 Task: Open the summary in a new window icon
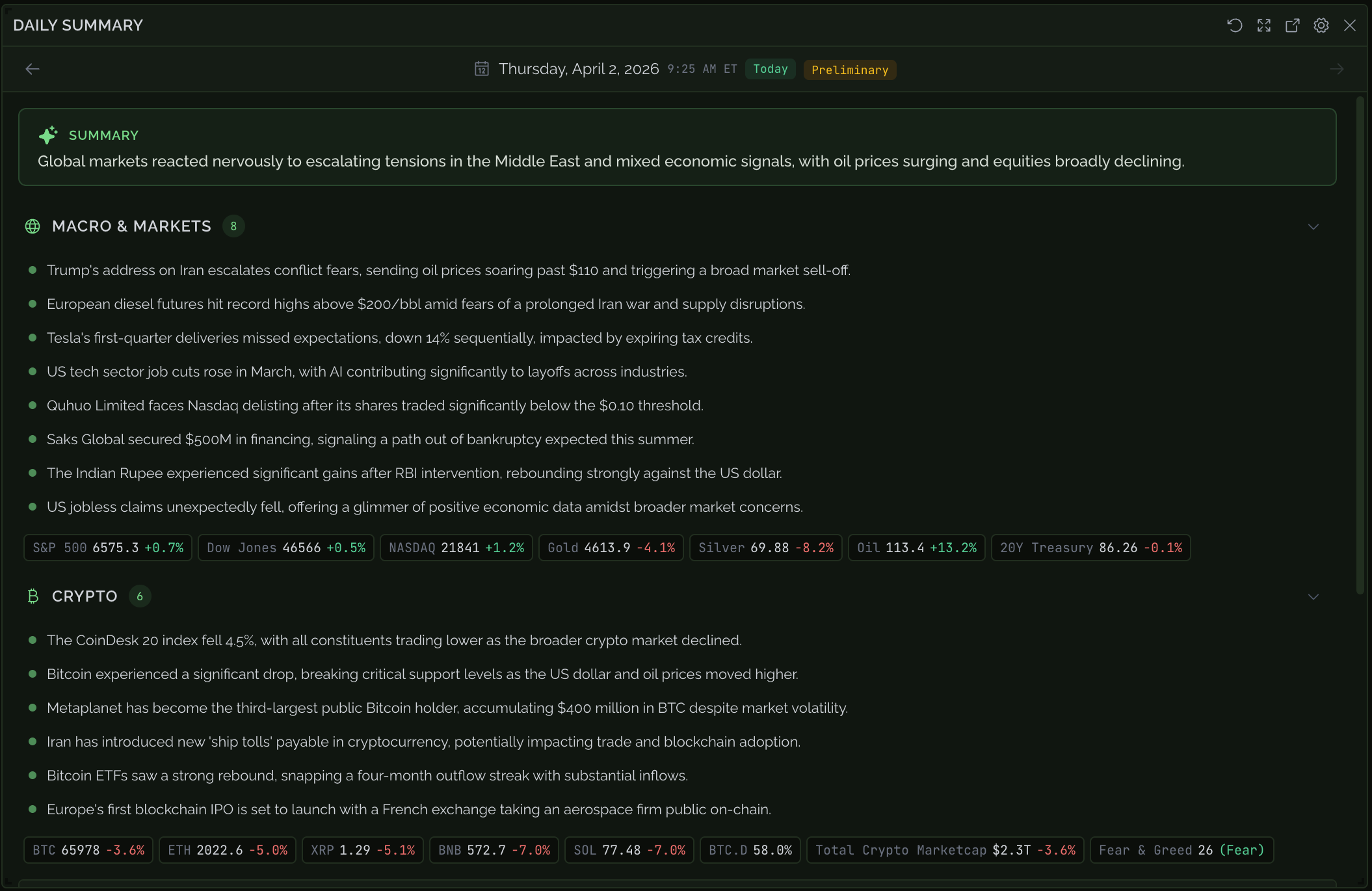[1293, 25]
